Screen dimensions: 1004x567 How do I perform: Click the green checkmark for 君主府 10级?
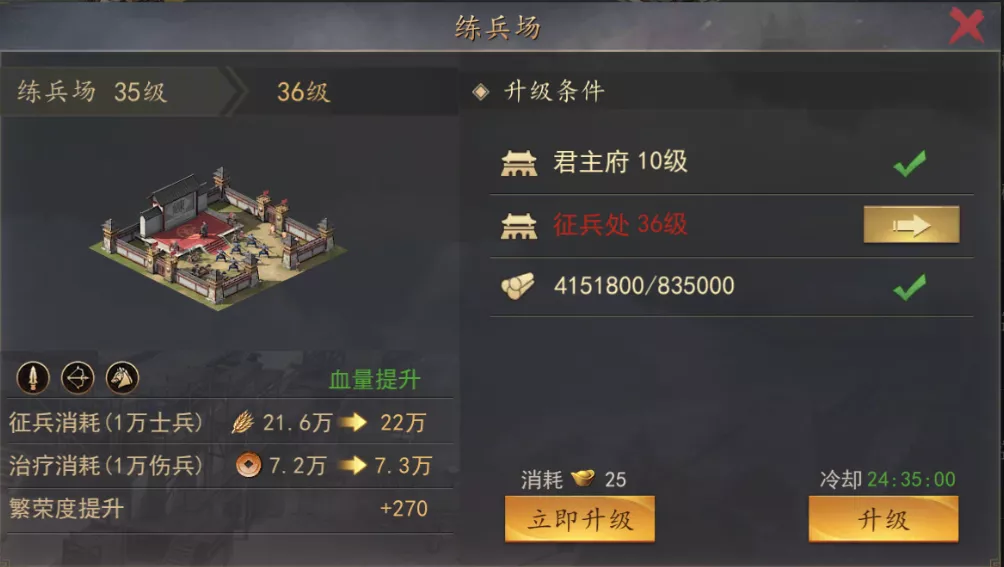coord(909,163)
